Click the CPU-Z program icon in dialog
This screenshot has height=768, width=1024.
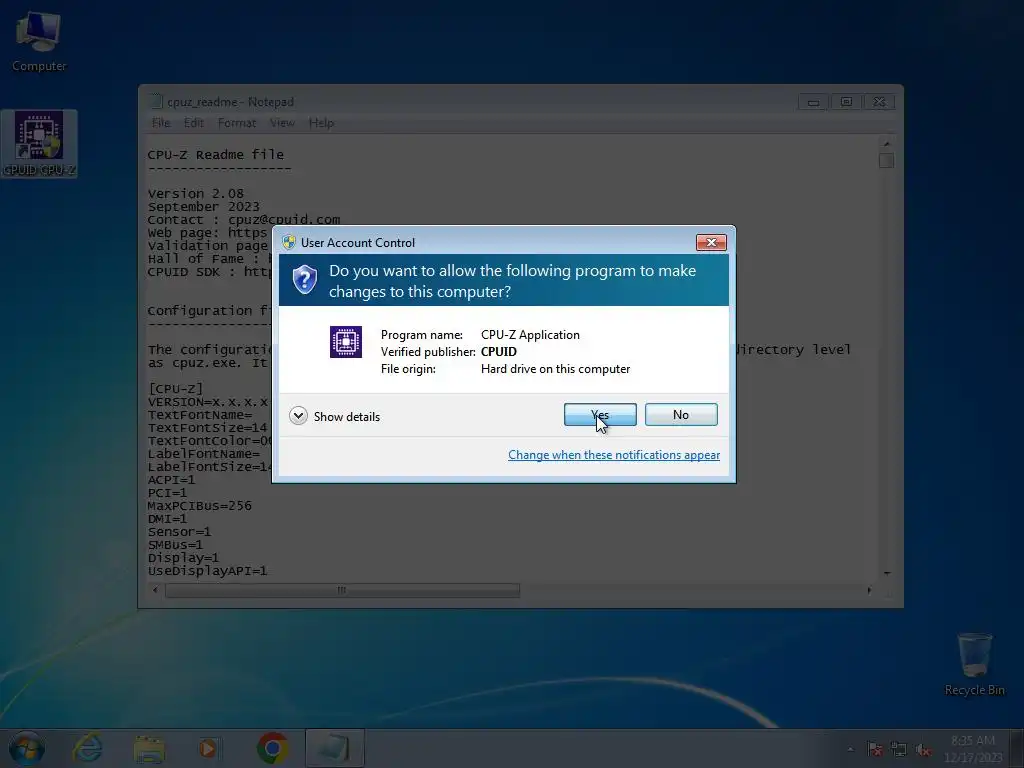coord(345,342)
